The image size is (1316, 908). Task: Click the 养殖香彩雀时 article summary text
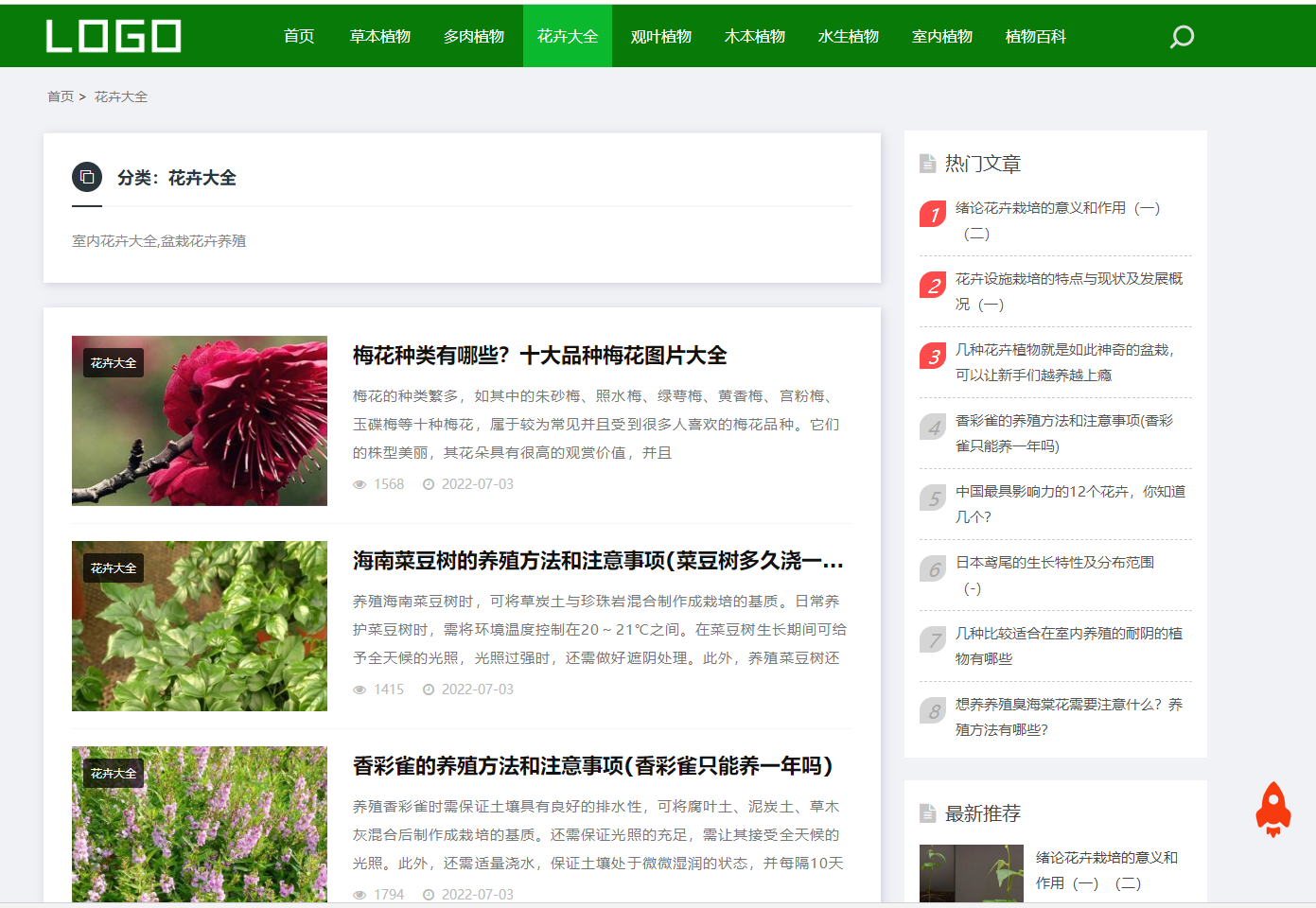[x=598, y=835]
